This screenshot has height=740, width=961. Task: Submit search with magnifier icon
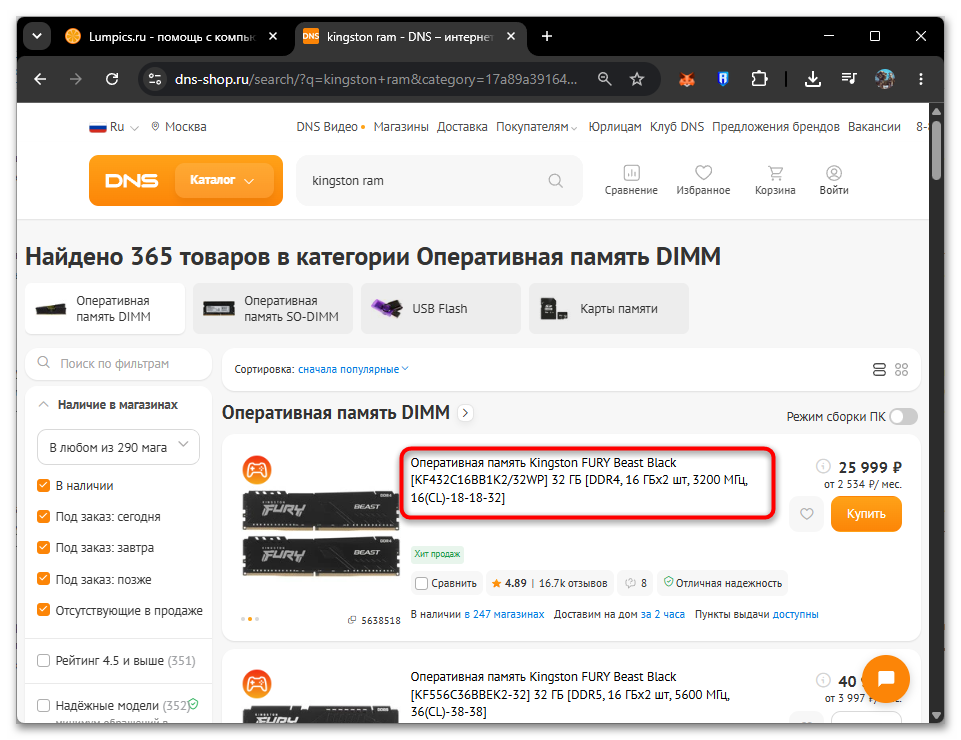pos(555,181)
